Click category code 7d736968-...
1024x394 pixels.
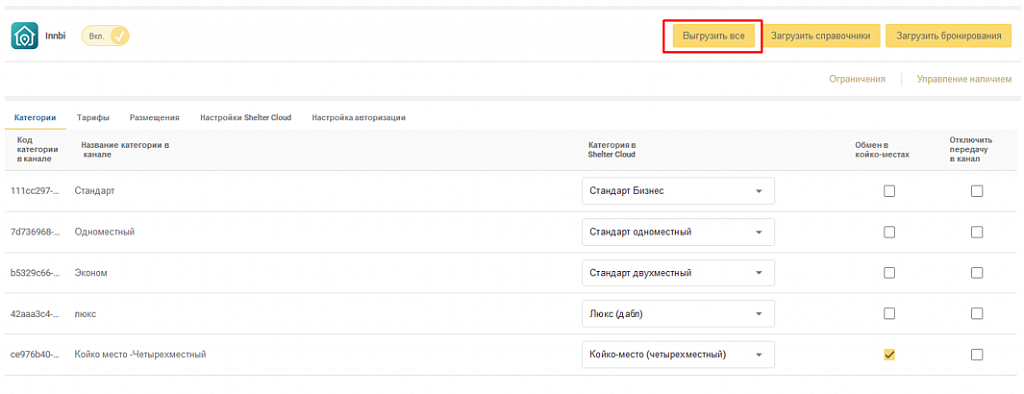tap(35, 232)
